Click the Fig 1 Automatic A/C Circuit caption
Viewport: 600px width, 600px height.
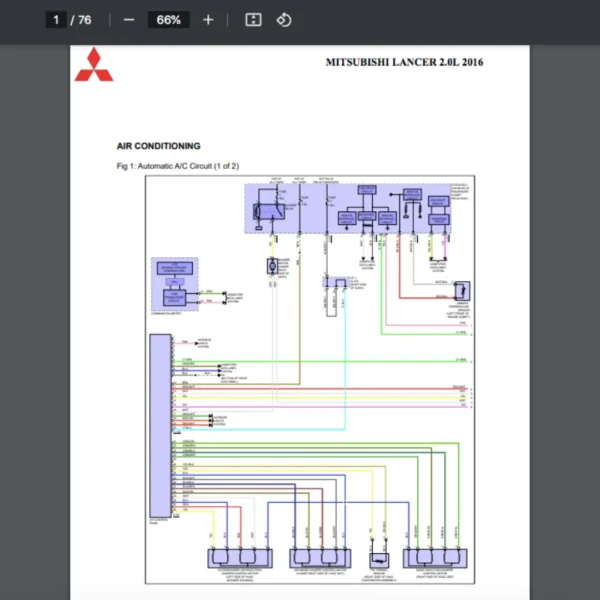pos(177,165)
